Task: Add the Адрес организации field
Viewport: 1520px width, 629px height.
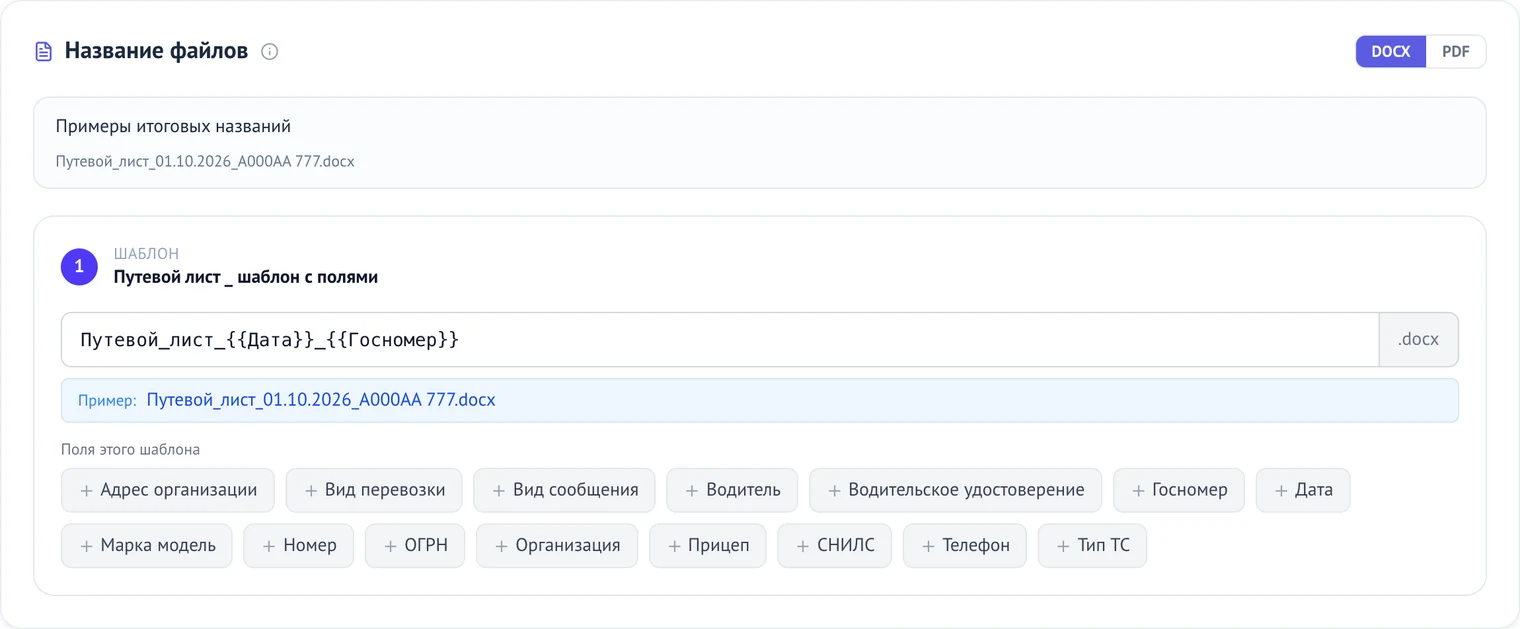Action: (x=168, y=490)
